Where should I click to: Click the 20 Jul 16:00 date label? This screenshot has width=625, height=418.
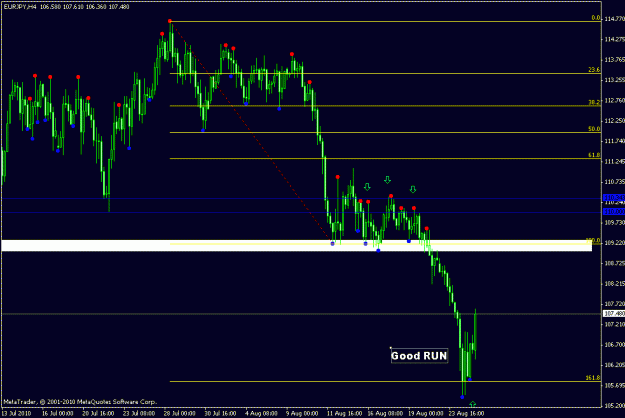(x=98, y=414)
